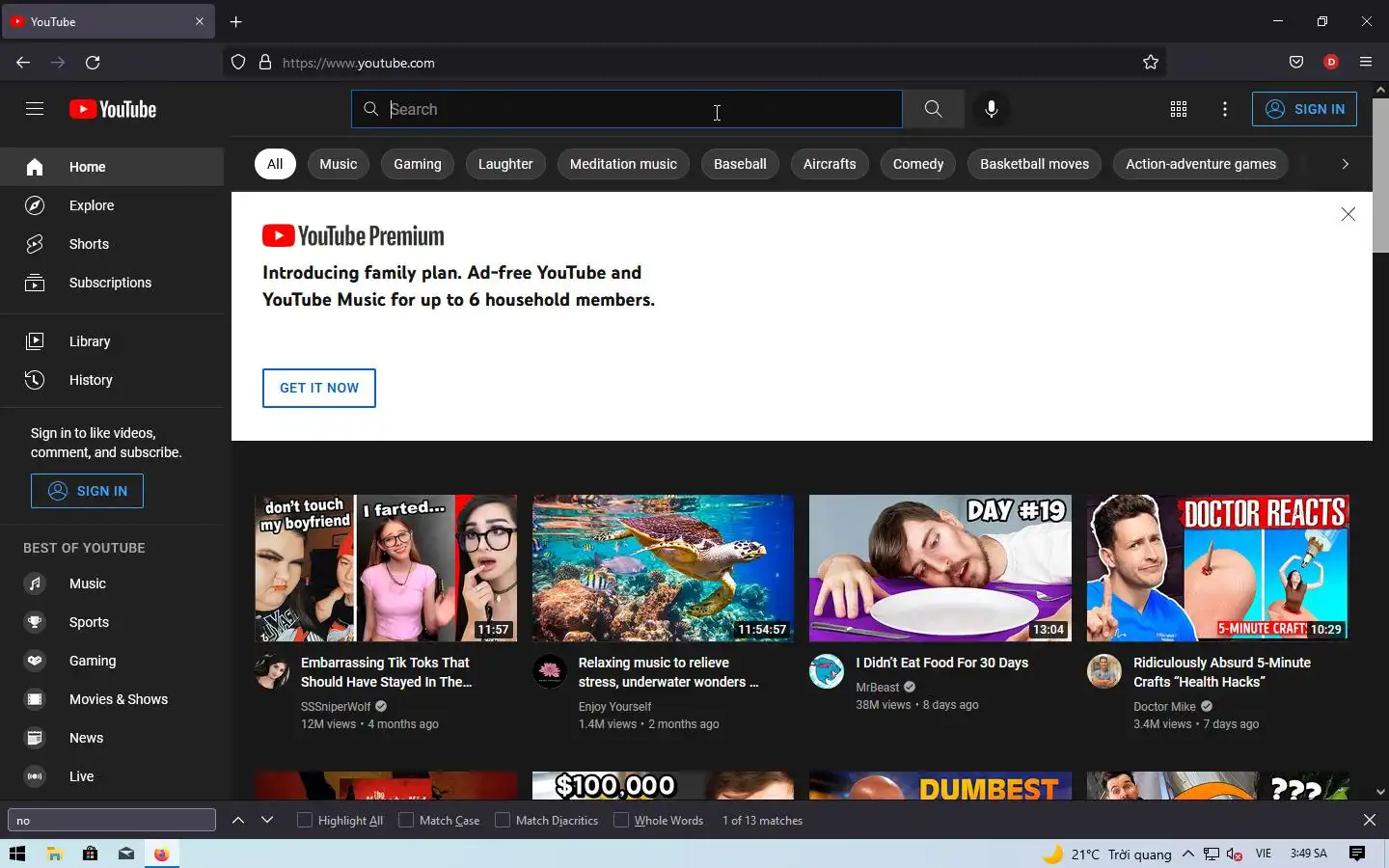The width and height of the screenshot is (1389, 868).
Task: Select the Action-adventure games chip
Action: point(1201,164)
